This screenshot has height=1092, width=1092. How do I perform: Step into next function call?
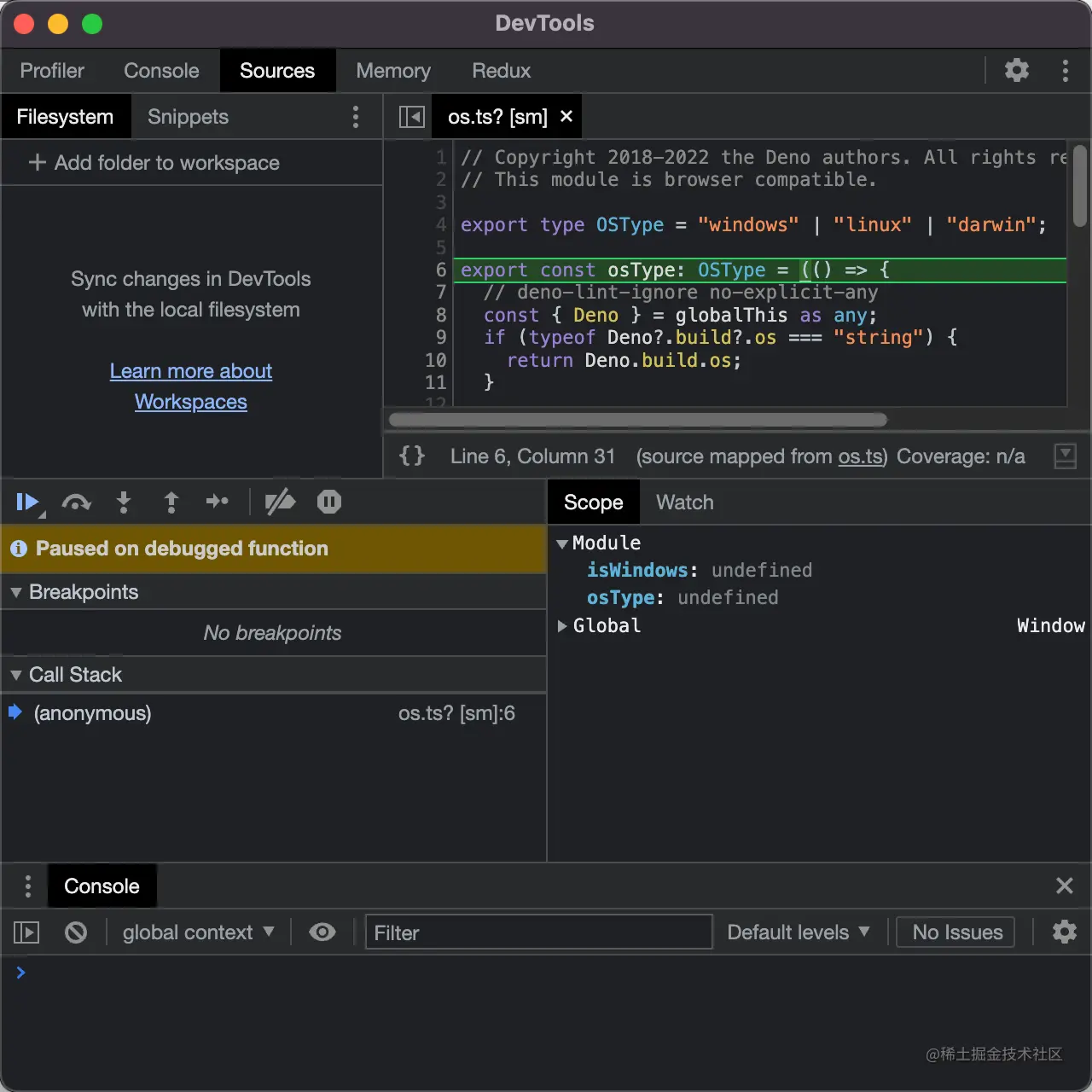tap(124, 502)
